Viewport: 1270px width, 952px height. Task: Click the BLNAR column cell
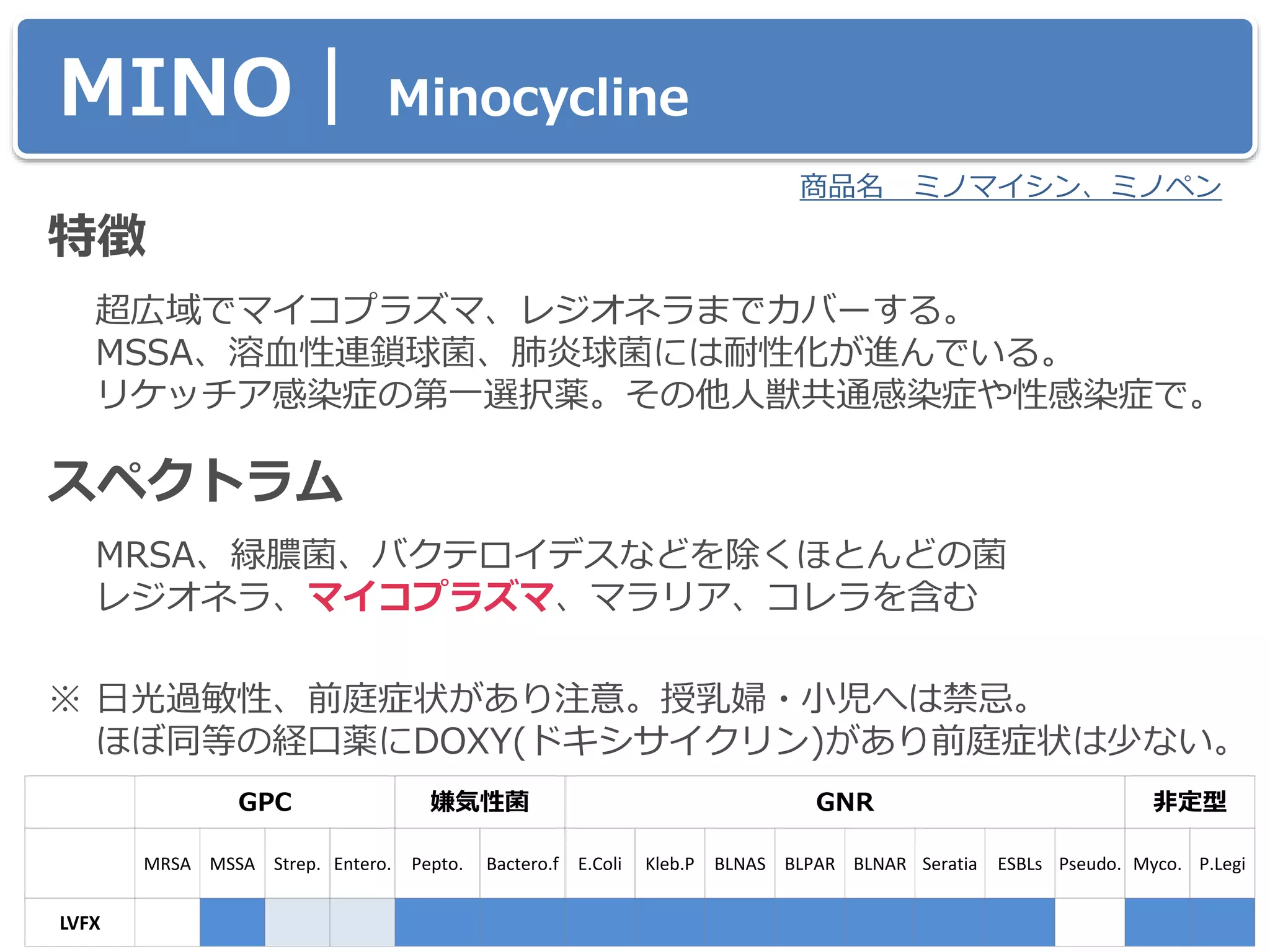tap(880, 863)
